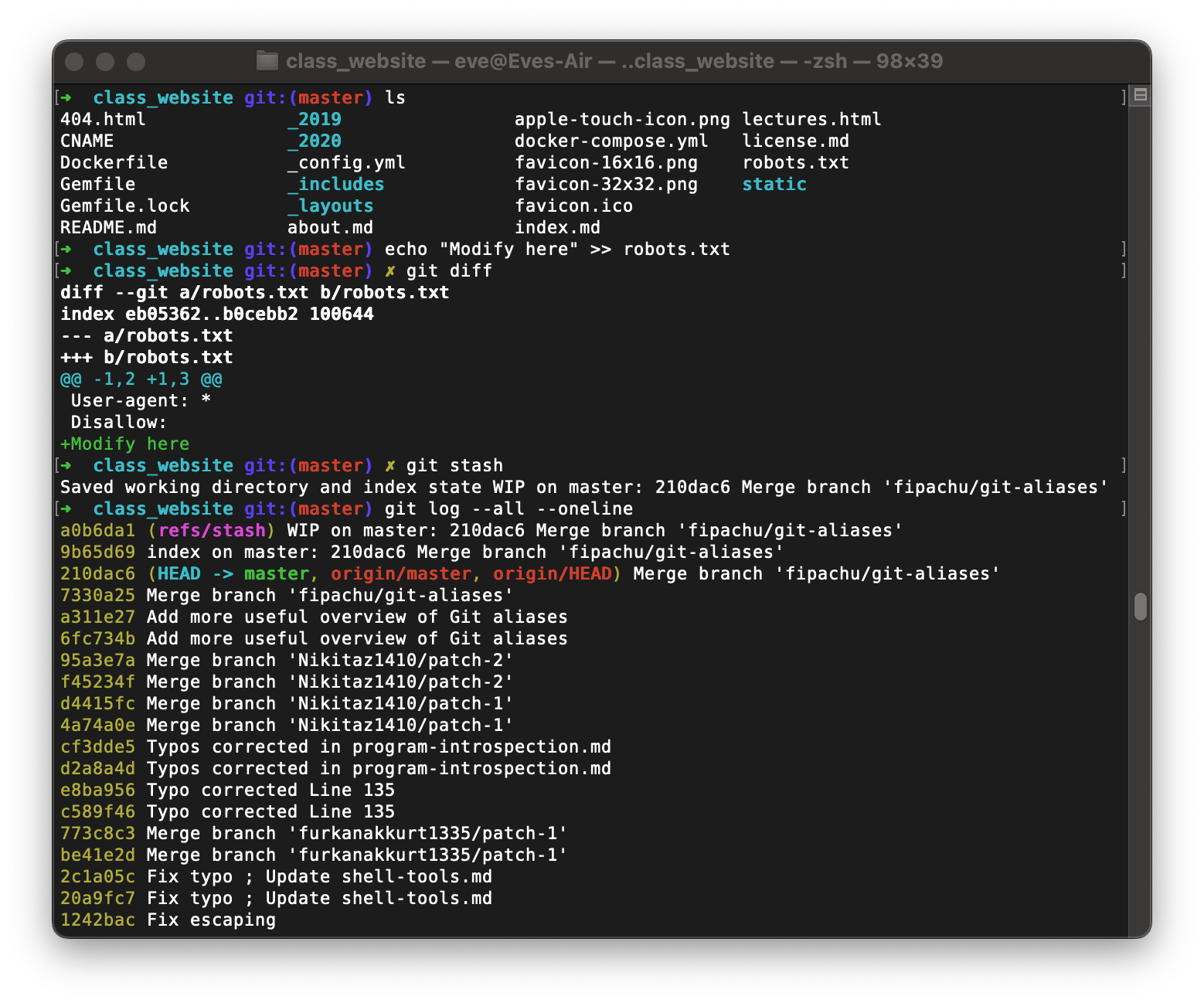
Task: Click the split-pane icon in the top-right corner
Action: click(1139, 94)
